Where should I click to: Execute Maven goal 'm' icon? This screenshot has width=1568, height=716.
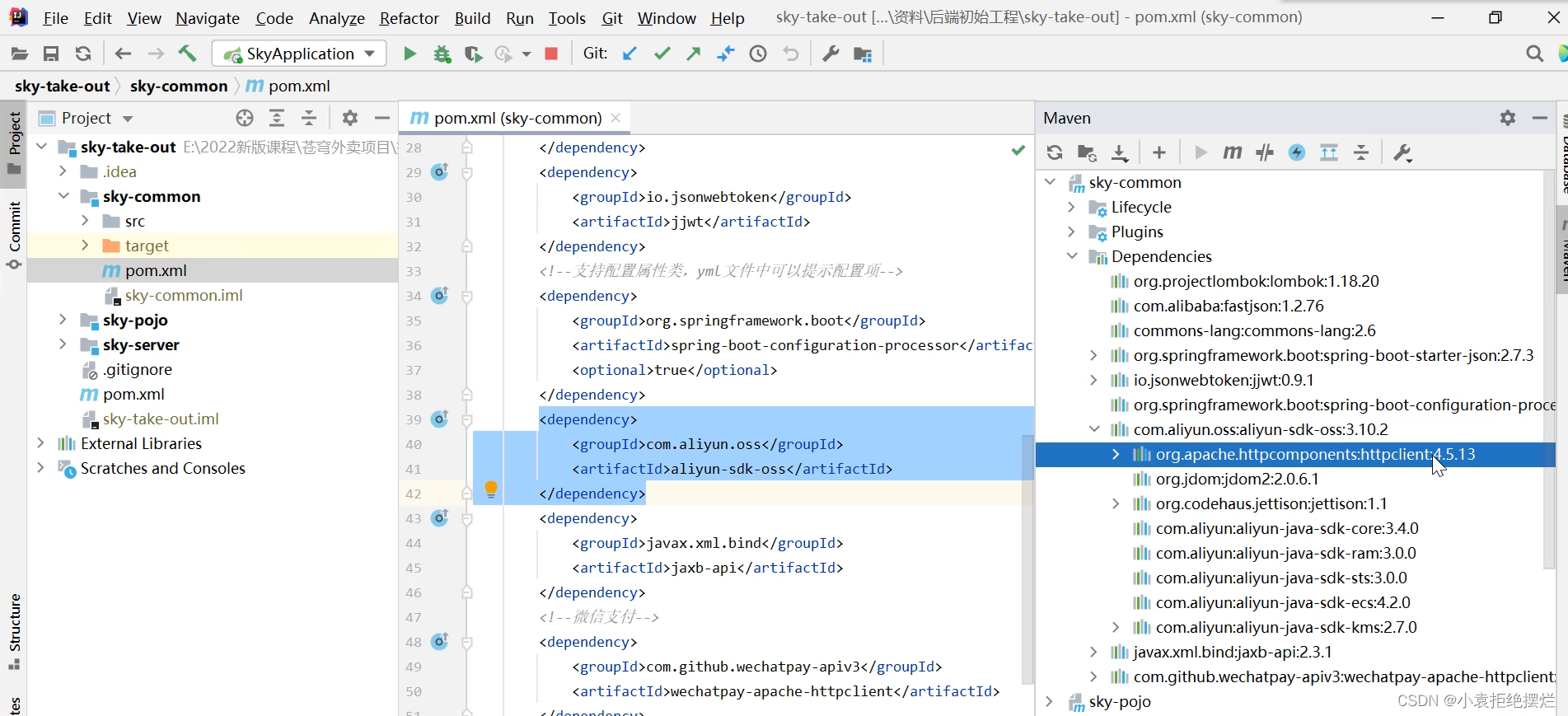coord(1233,152)
